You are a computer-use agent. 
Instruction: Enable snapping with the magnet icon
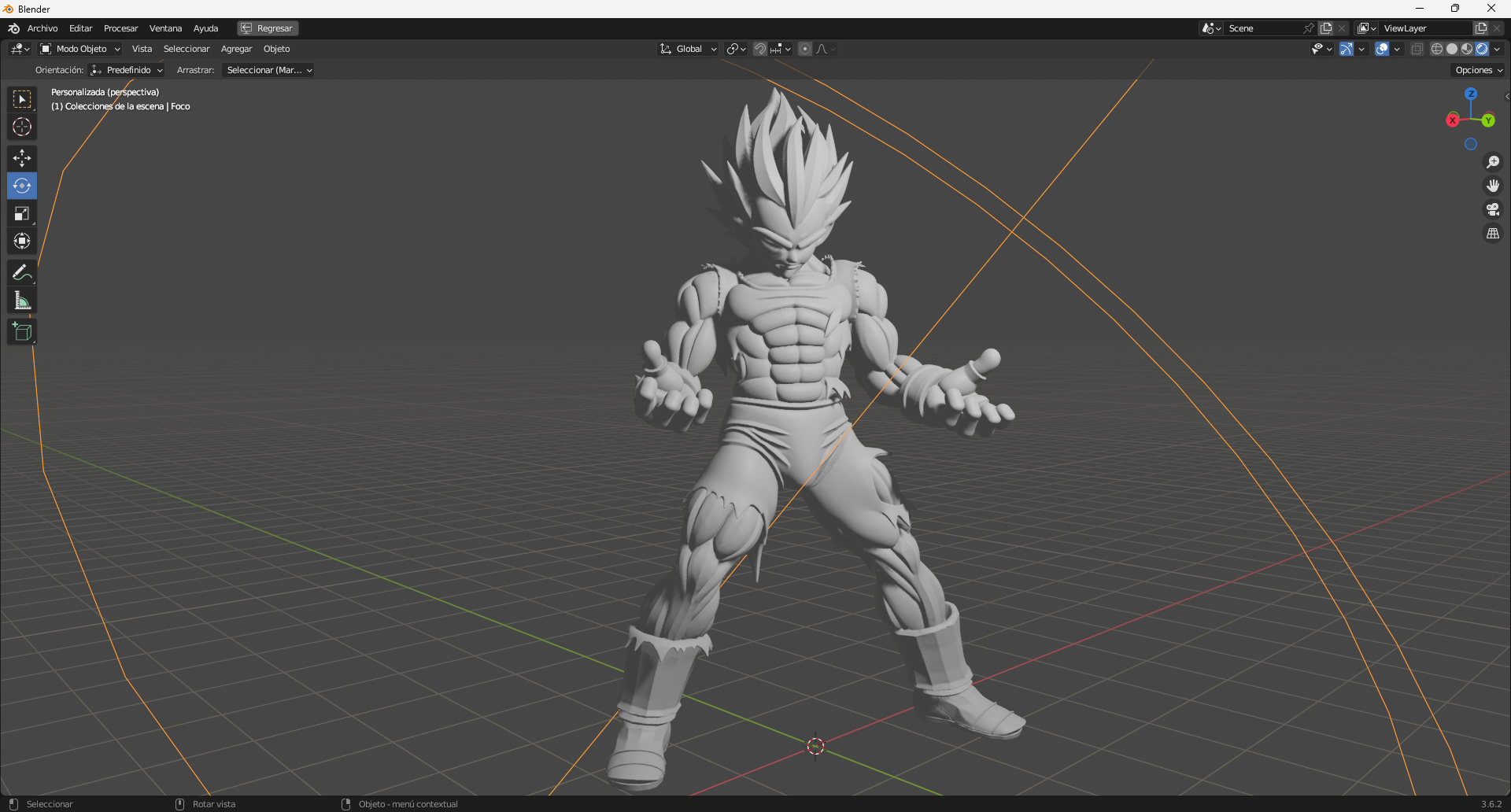(x=759, y=48)
